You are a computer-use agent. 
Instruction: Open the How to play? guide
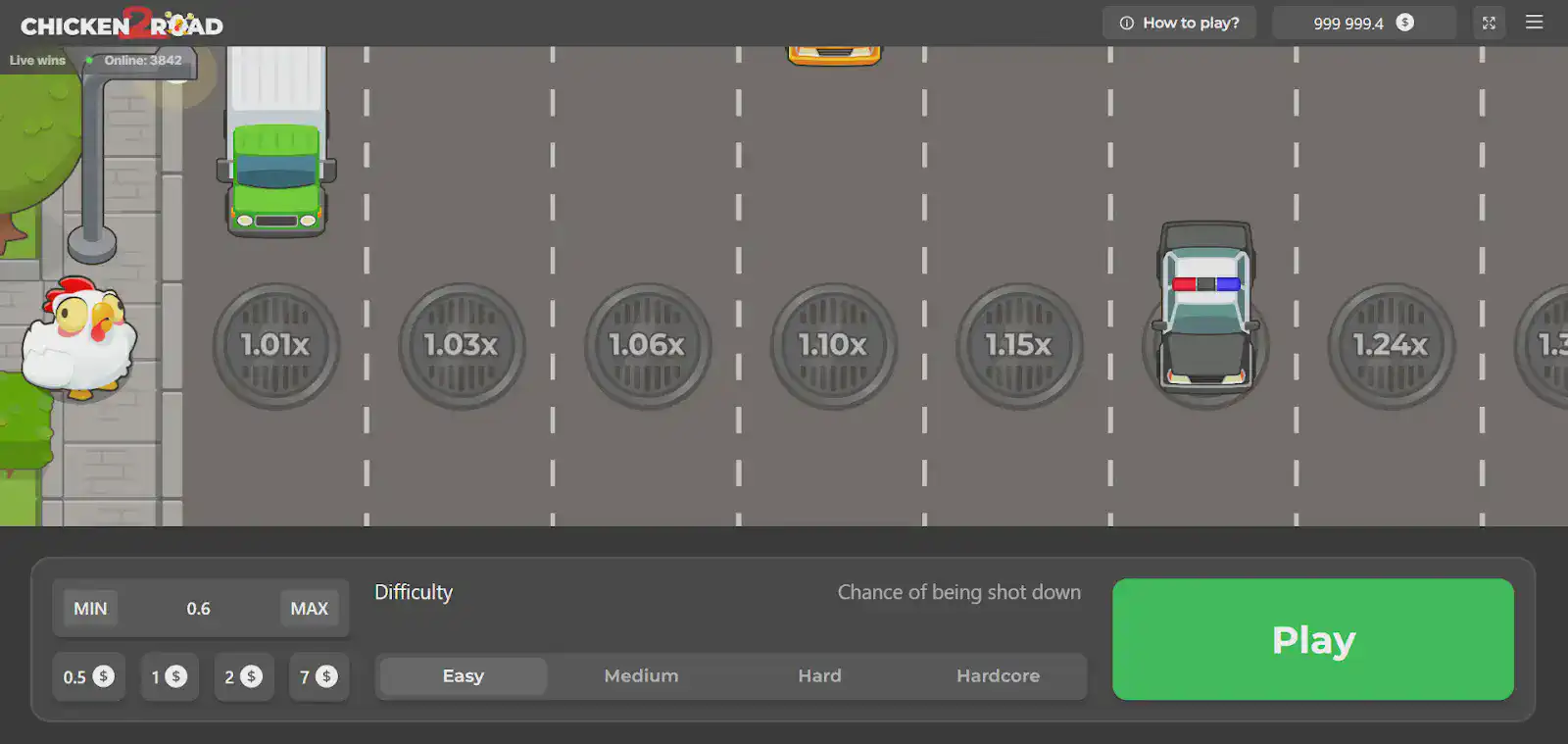coord(1179,23)
